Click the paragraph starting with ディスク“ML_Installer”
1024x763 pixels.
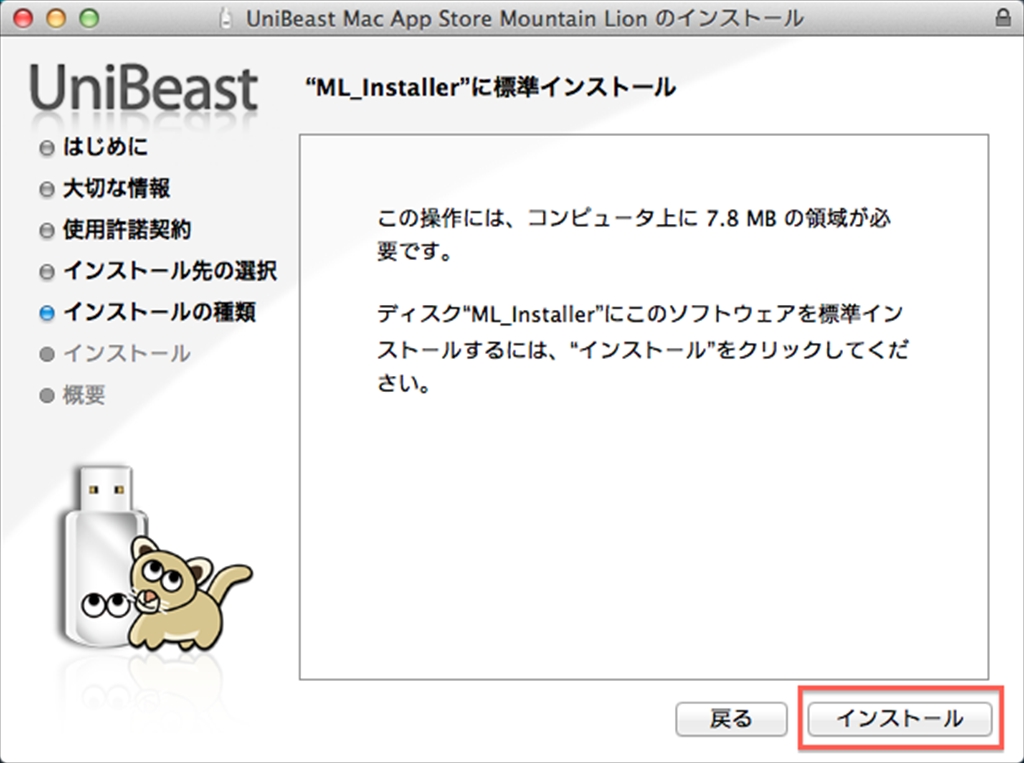[643, 348]
